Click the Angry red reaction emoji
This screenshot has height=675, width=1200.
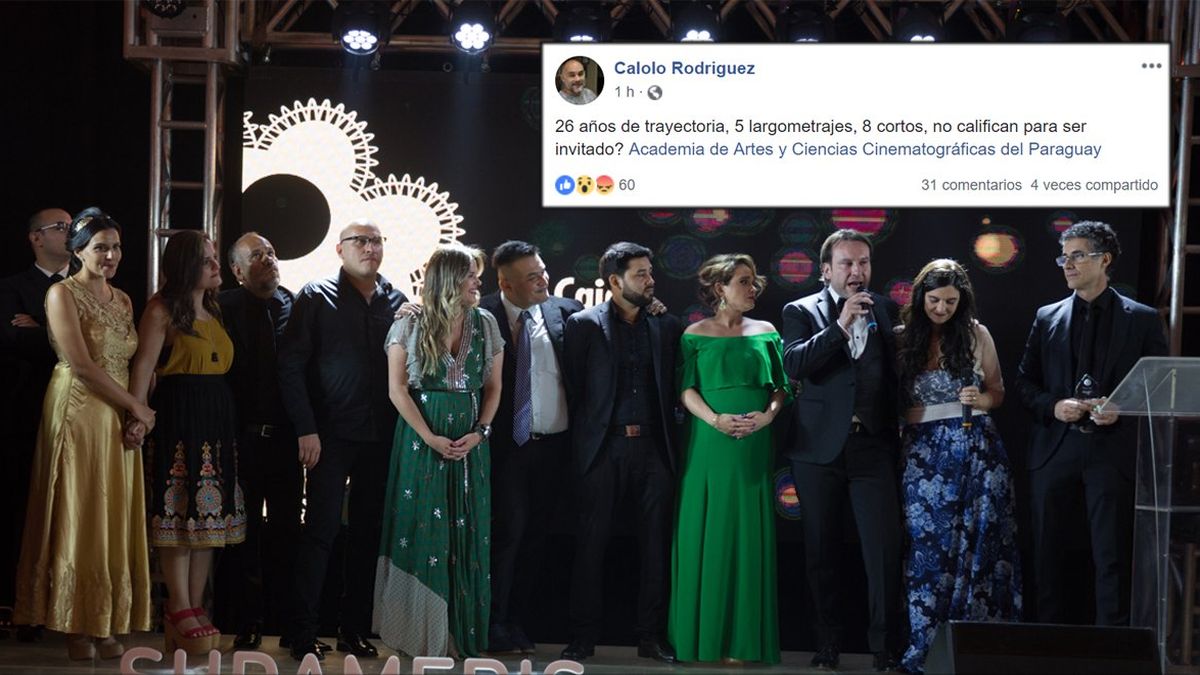click(x=604, y=185)
